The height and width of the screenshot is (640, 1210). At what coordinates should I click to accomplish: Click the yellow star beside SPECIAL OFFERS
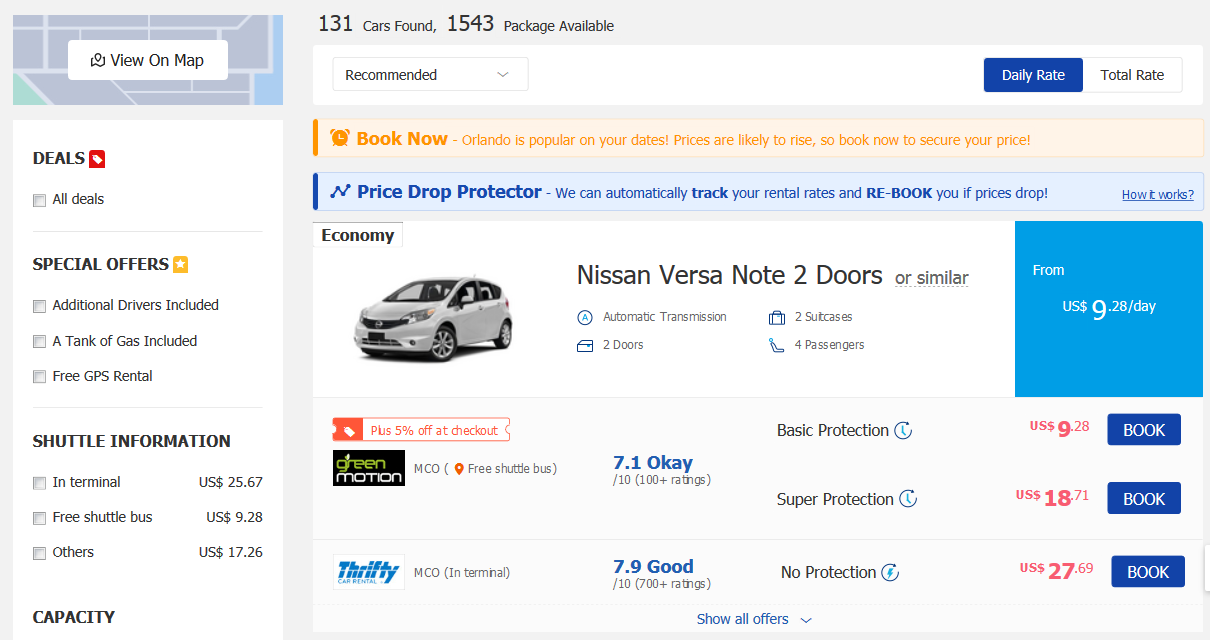pos(180,265)
